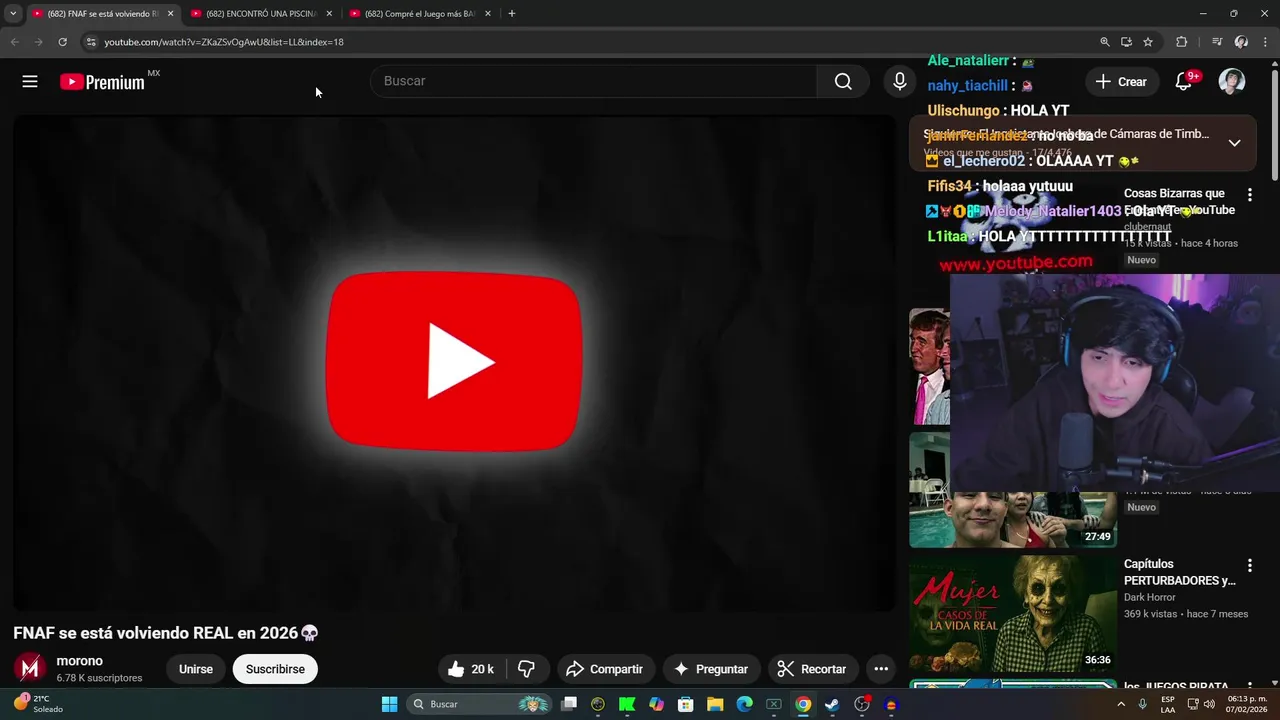1280x720 pixels.
Task: Open File Explorer from the taskbar
Action: coord(715,704)
